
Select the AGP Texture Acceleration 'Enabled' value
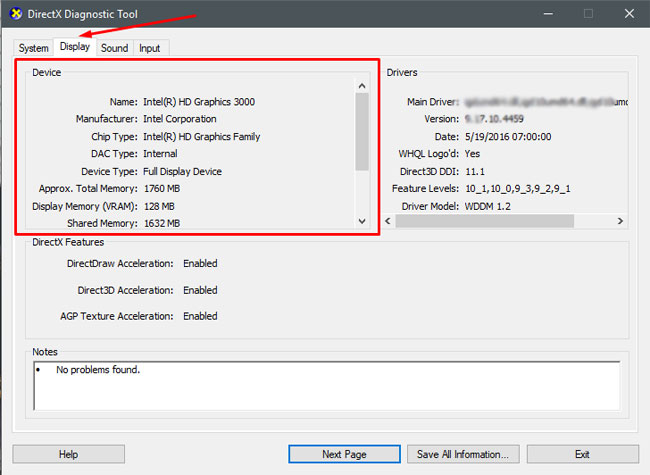coord(200,316)
